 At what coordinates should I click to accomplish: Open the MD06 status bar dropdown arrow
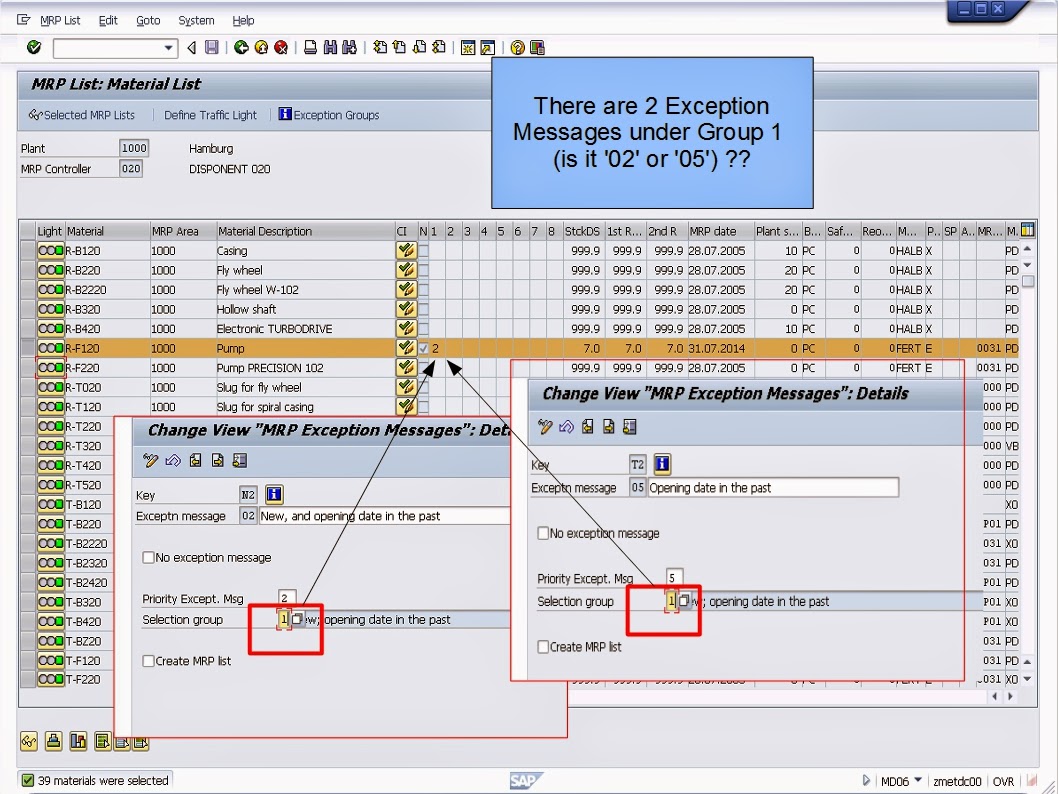(x=918, y=781)
